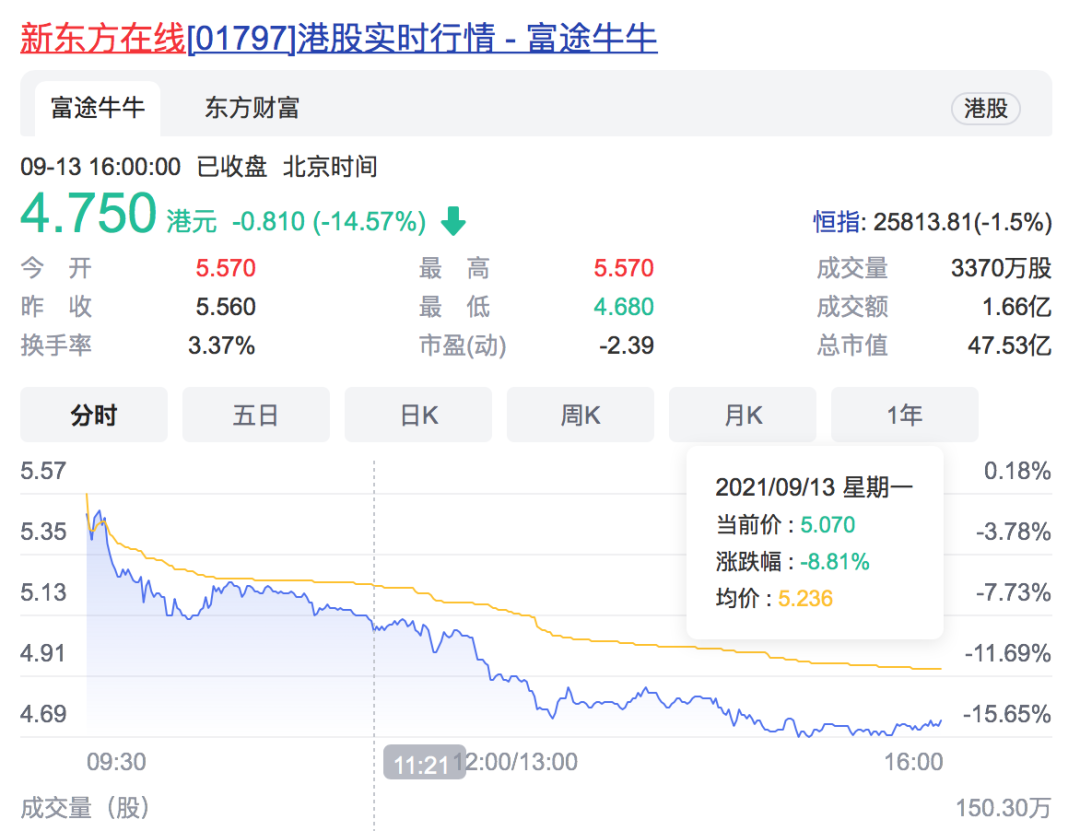The image size is (1080, 831).
Task: Click the 最高 value 5.570
Action: pyautogui.click(x=623, y=268)
